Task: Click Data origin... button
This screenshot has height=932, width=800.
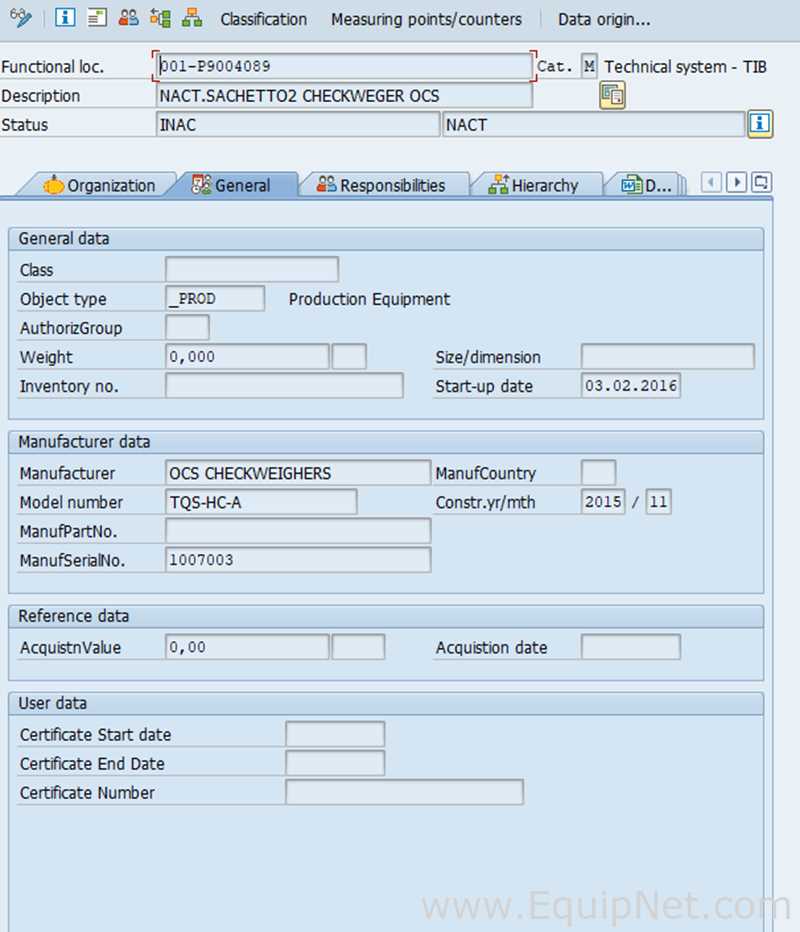Action: [x=604, y=20]
